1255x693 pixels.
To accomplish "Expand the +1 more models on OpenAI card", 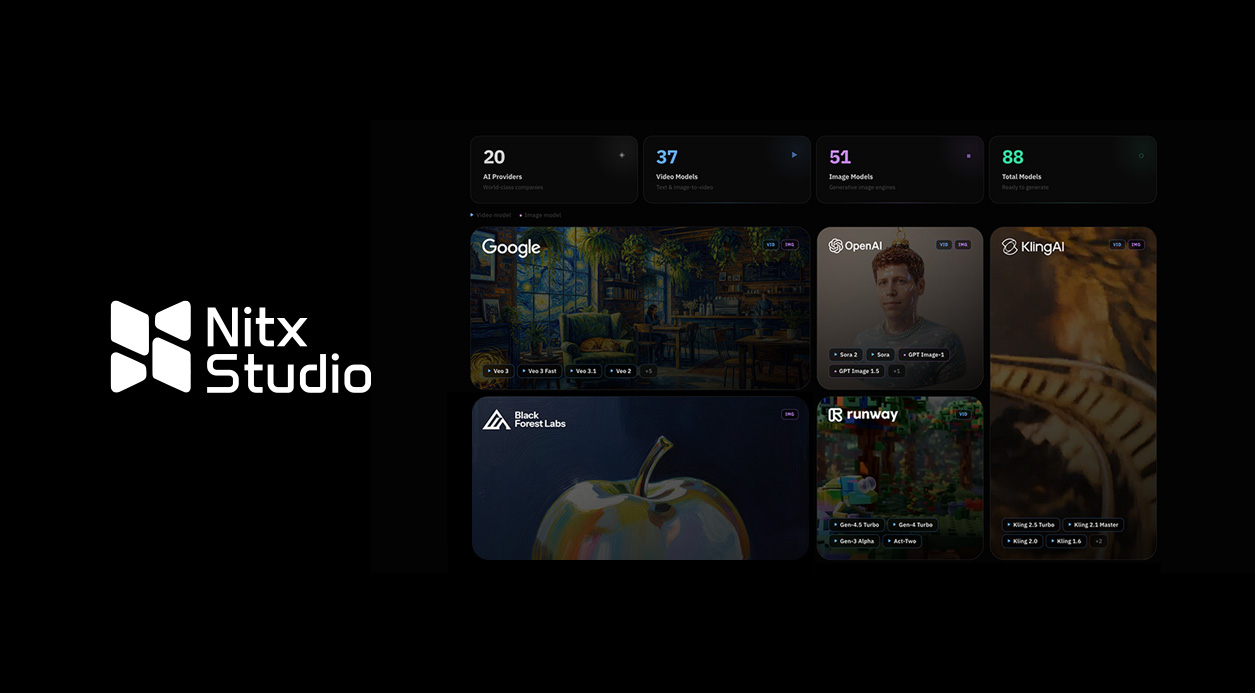I will pyautogui.click(x=897, y=371).
